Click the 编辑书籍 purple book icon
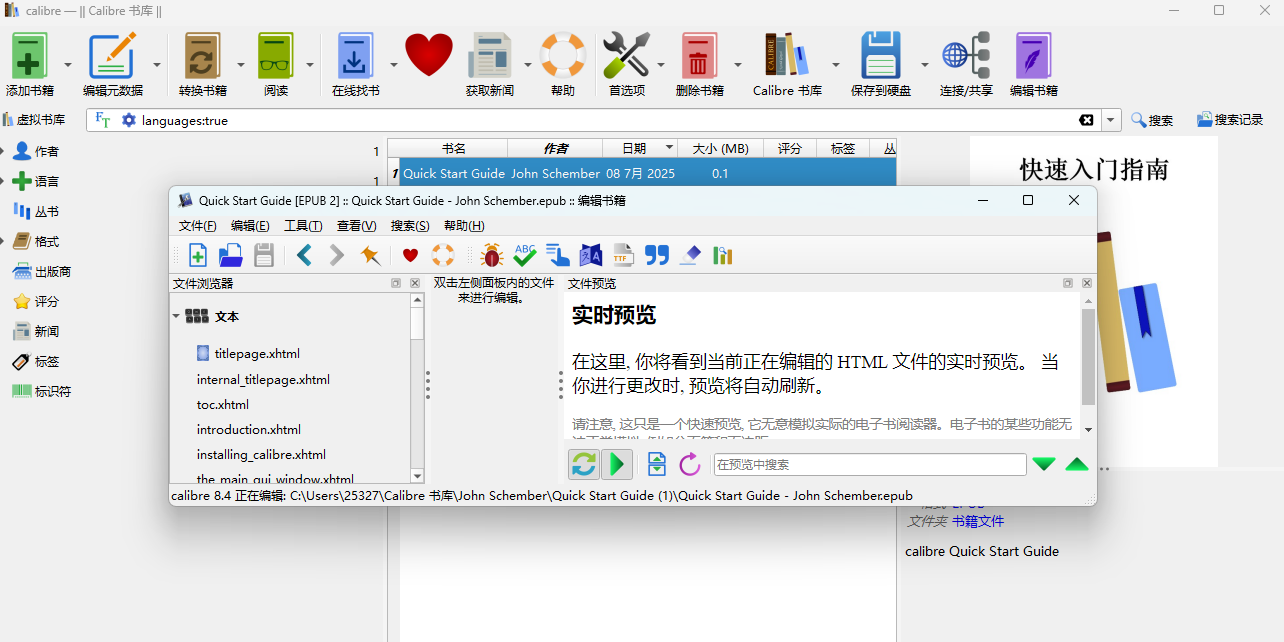The image size is (1284, 642). coord(1033,55)
